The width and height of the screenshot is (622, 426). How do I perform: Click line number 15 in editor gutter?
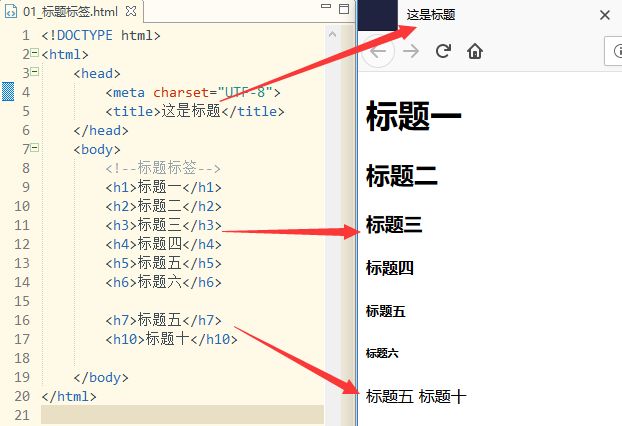(x=22, y=301)
